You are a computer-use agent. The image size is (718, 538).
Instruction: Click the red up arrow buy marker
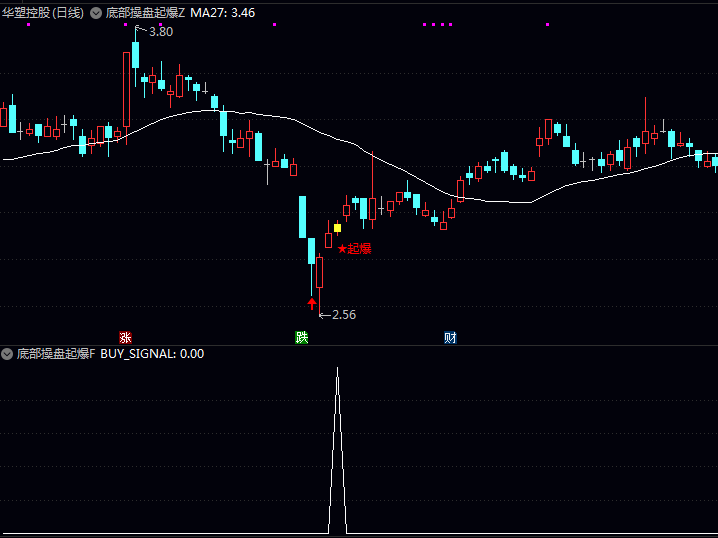tap(312, 303)
